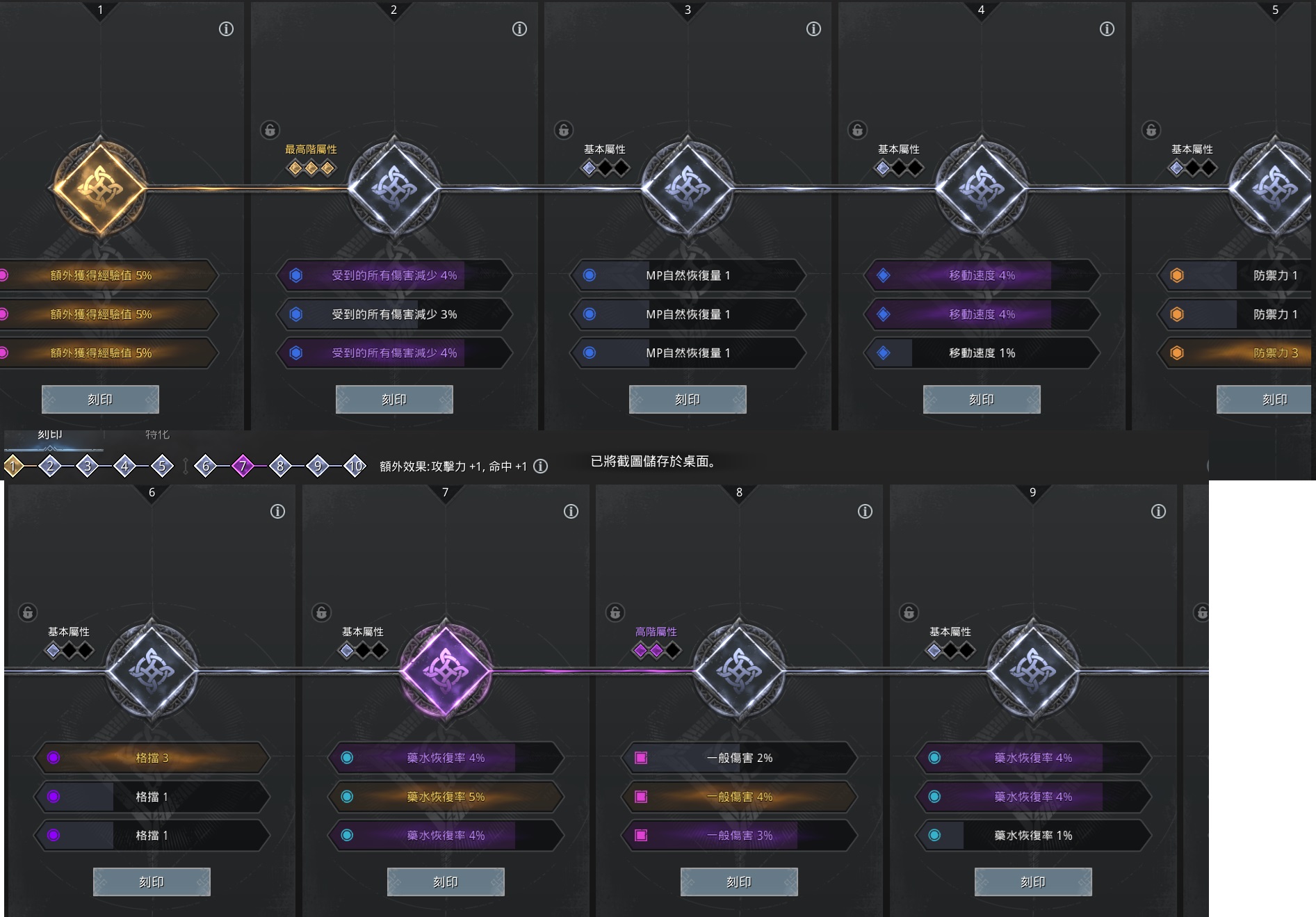Image resolution: width=1316 pixels, height=917 pixels.
Task: Switch to the 刻印 tab
Action: [x=50, y=436]
